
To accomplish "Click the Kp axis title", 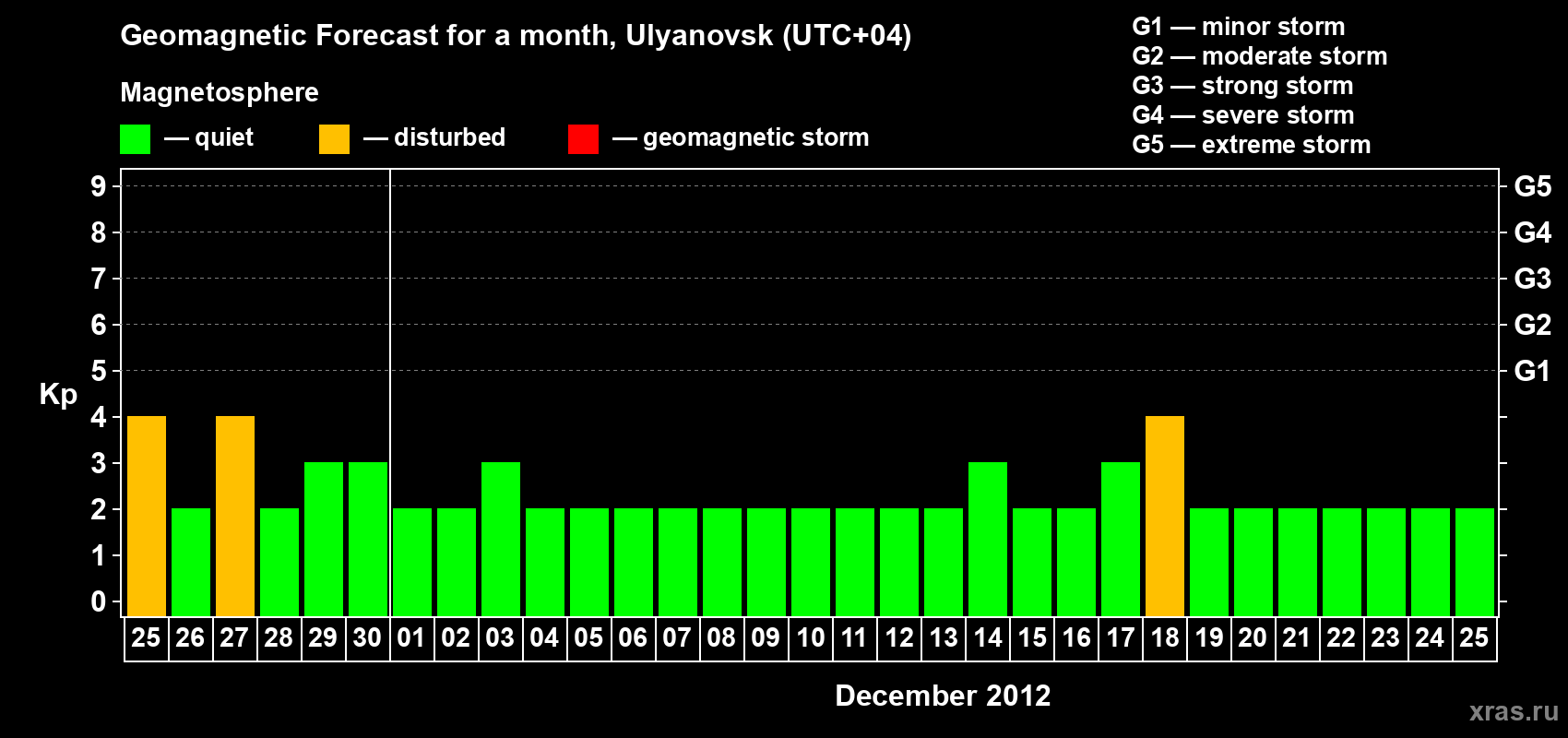I will click(x=58, y=395).
